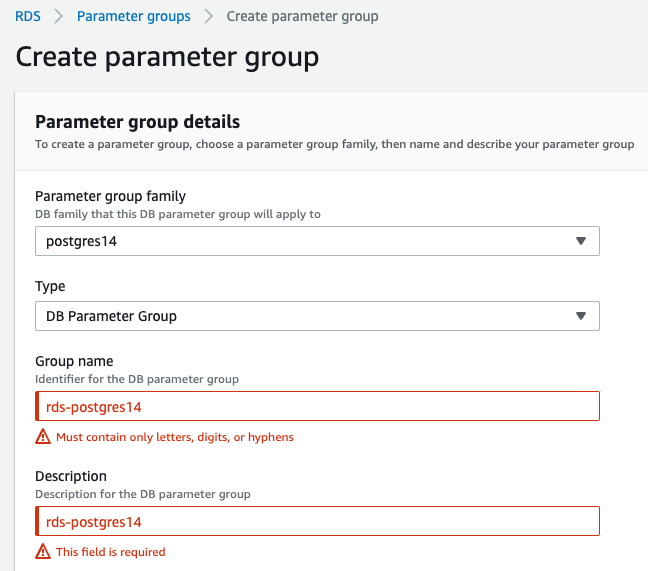
Task: Click the Create parameter group breadcrumb text
Action: point(302,16)
